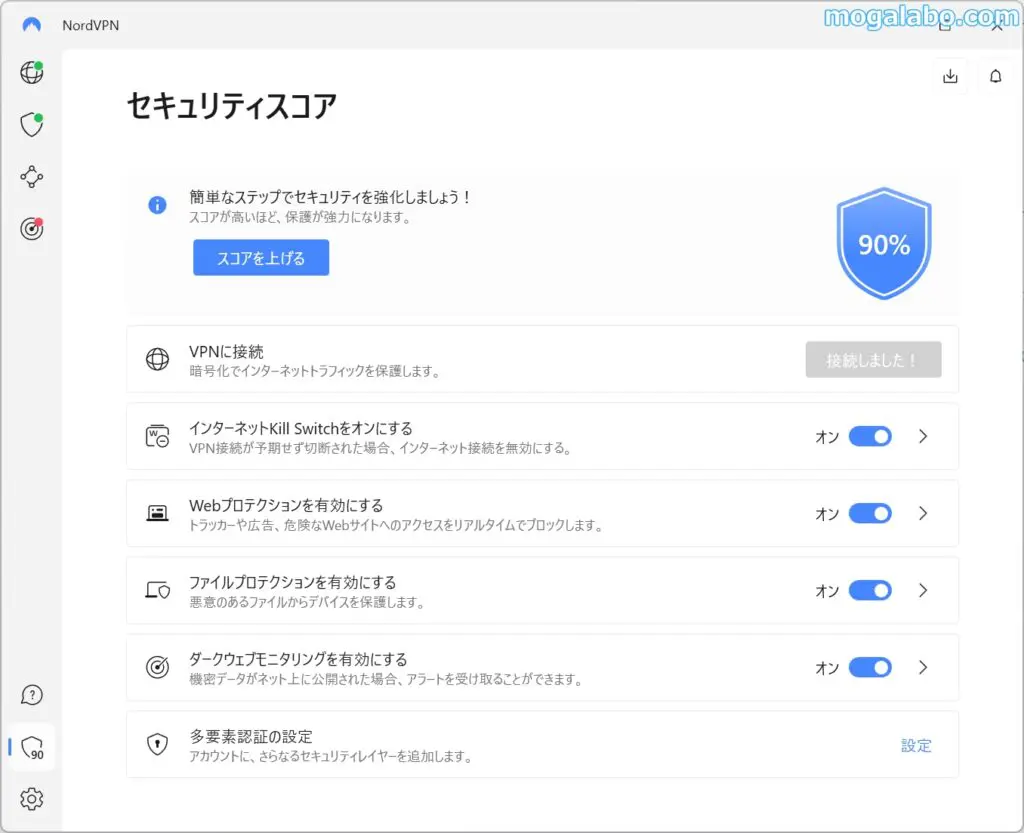Click the 90% shield score badge
Screen dimensions: 1024x833
[884, 244]
